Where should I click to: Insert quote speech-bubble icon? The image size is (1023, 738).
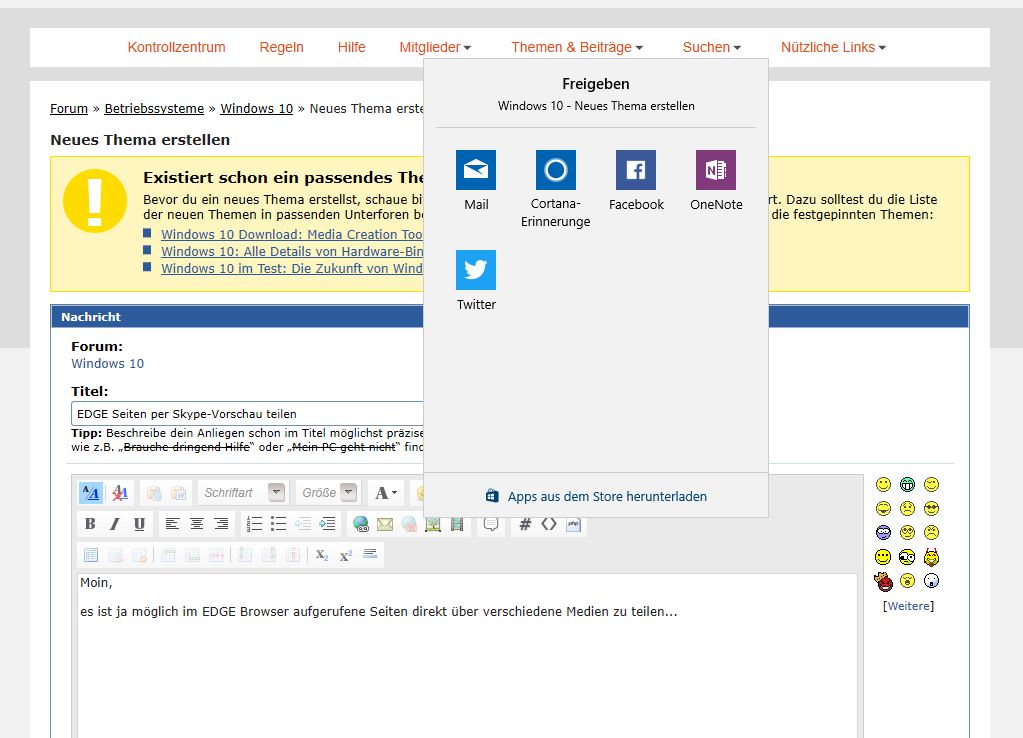pyautogui.click(x=491, y=524)
